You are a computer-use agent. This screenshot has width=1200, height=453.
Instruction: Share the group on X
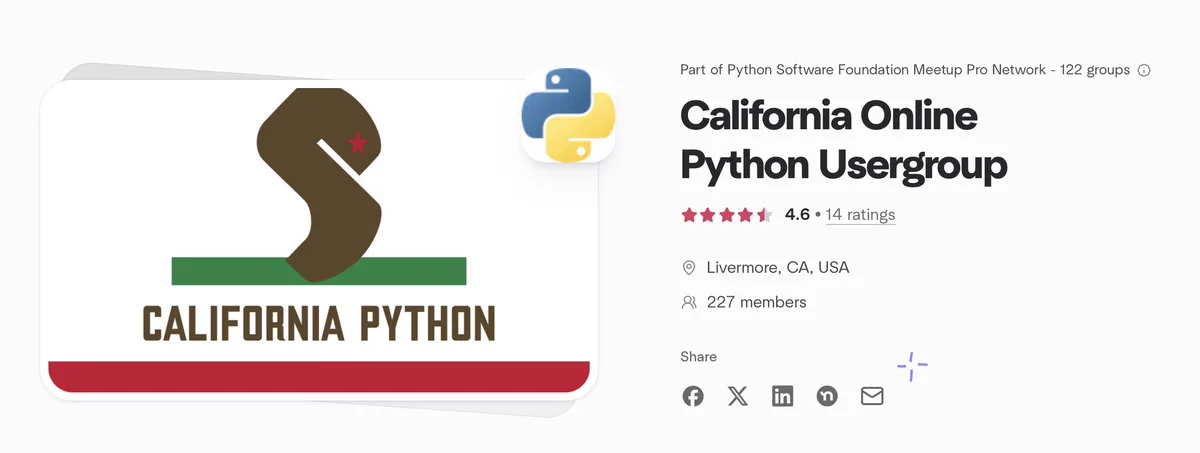point(738,396)
